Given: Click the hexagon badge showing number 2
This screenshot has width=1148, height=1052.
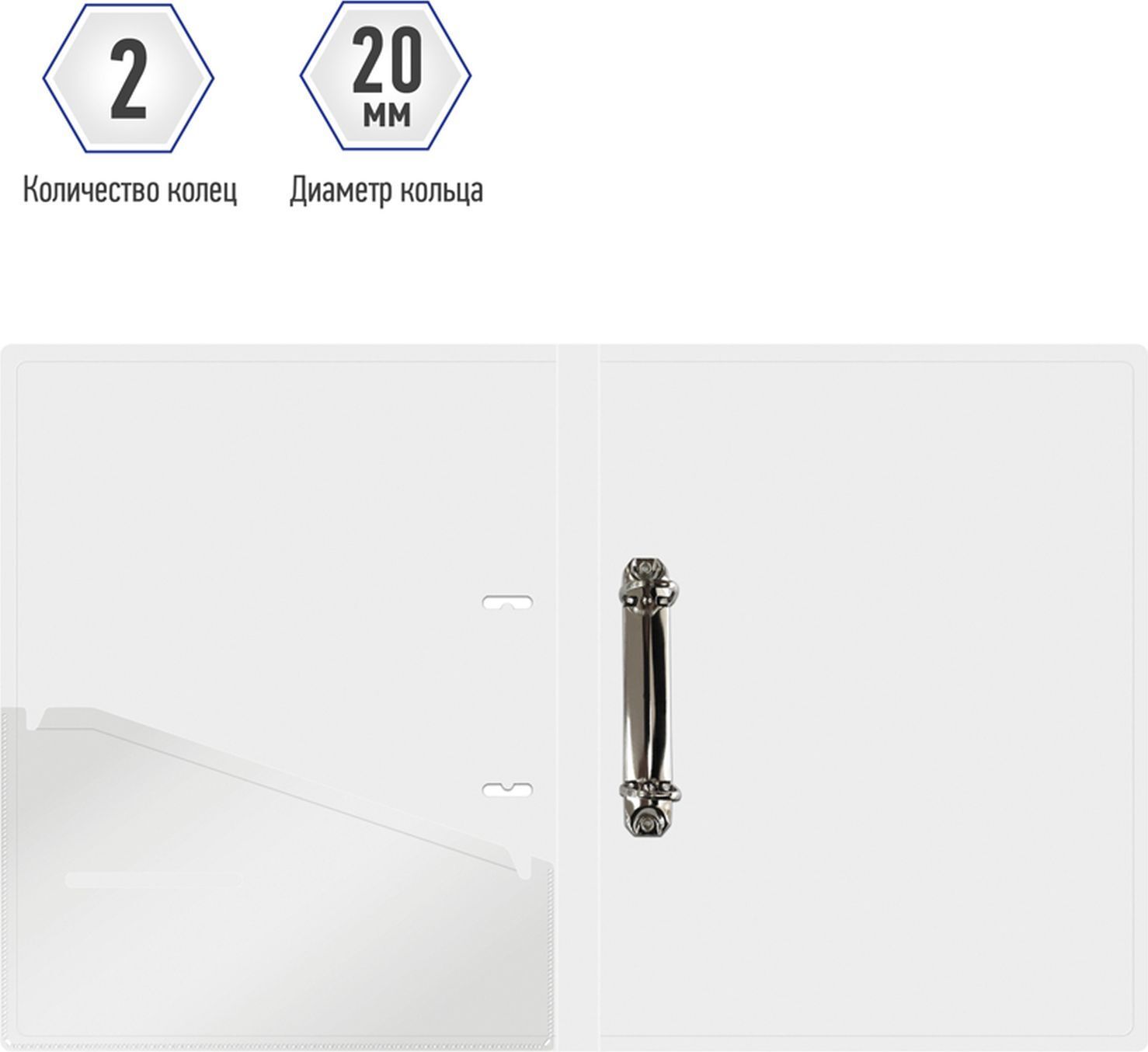Looking at the screenshot, I should click(x=128, y=78).
